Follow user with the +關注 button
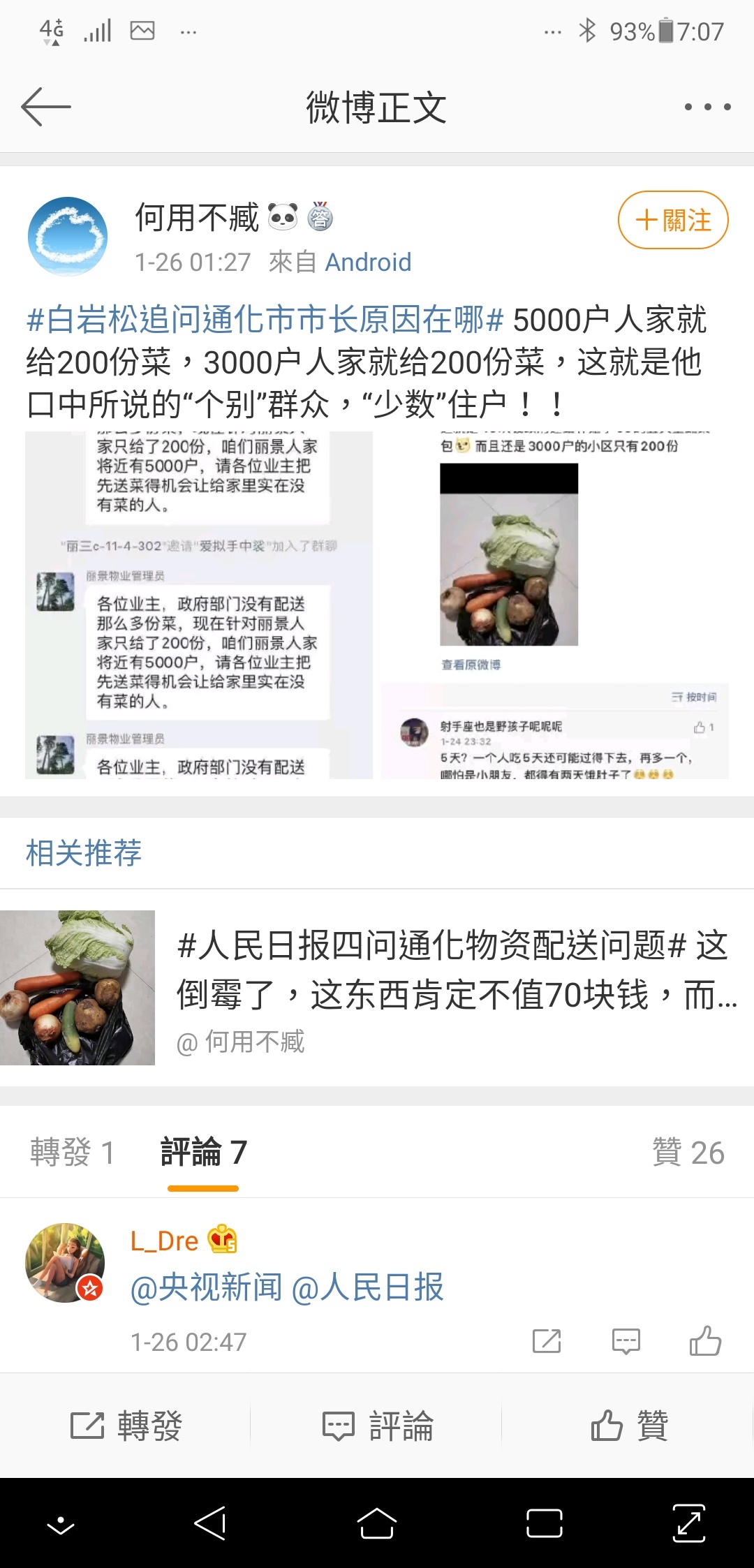Image resolution: width=754 pixels, height=1568 pixels. (673, 220)
